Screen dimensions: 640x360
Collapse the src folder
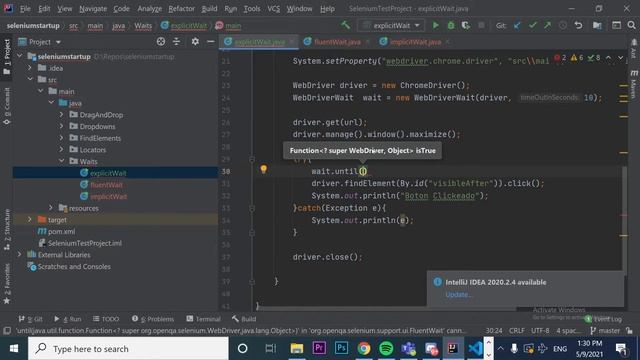tap(30, 80)
